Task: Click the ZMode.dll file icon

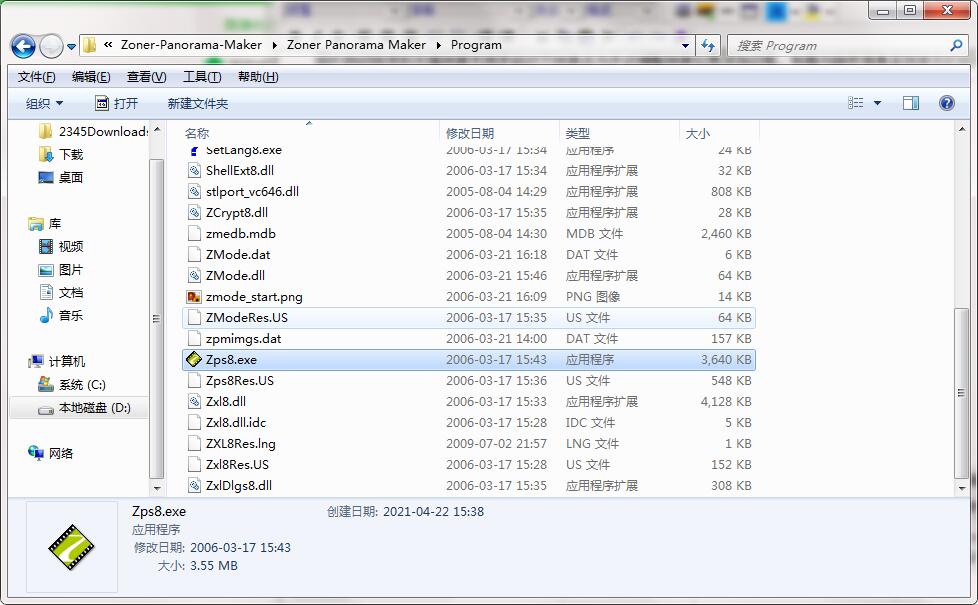Action: coord(195,276)
